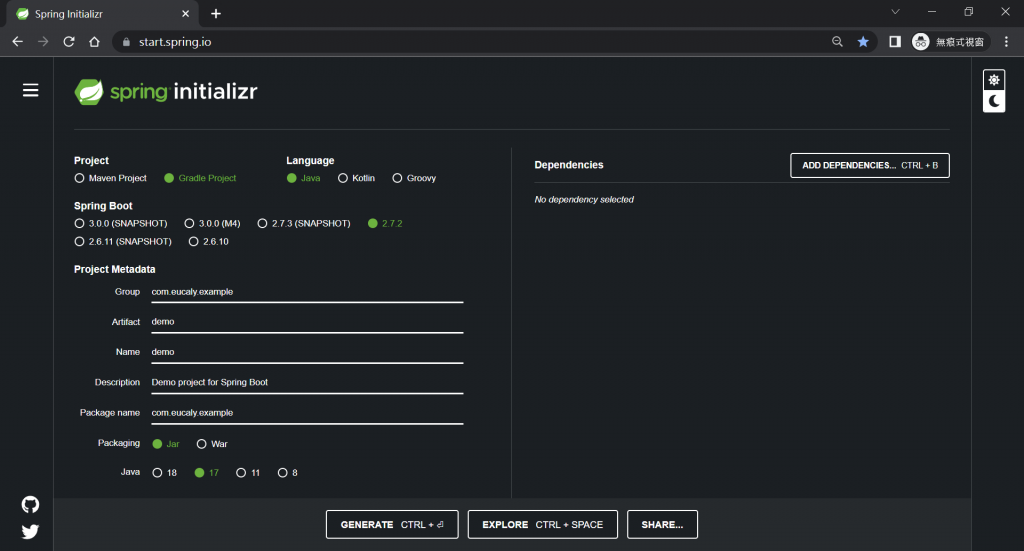Select War packaging
Image resolution: width=1024 pixels, height=551 pixels.
pyautogui.click(x=212, y=444)
